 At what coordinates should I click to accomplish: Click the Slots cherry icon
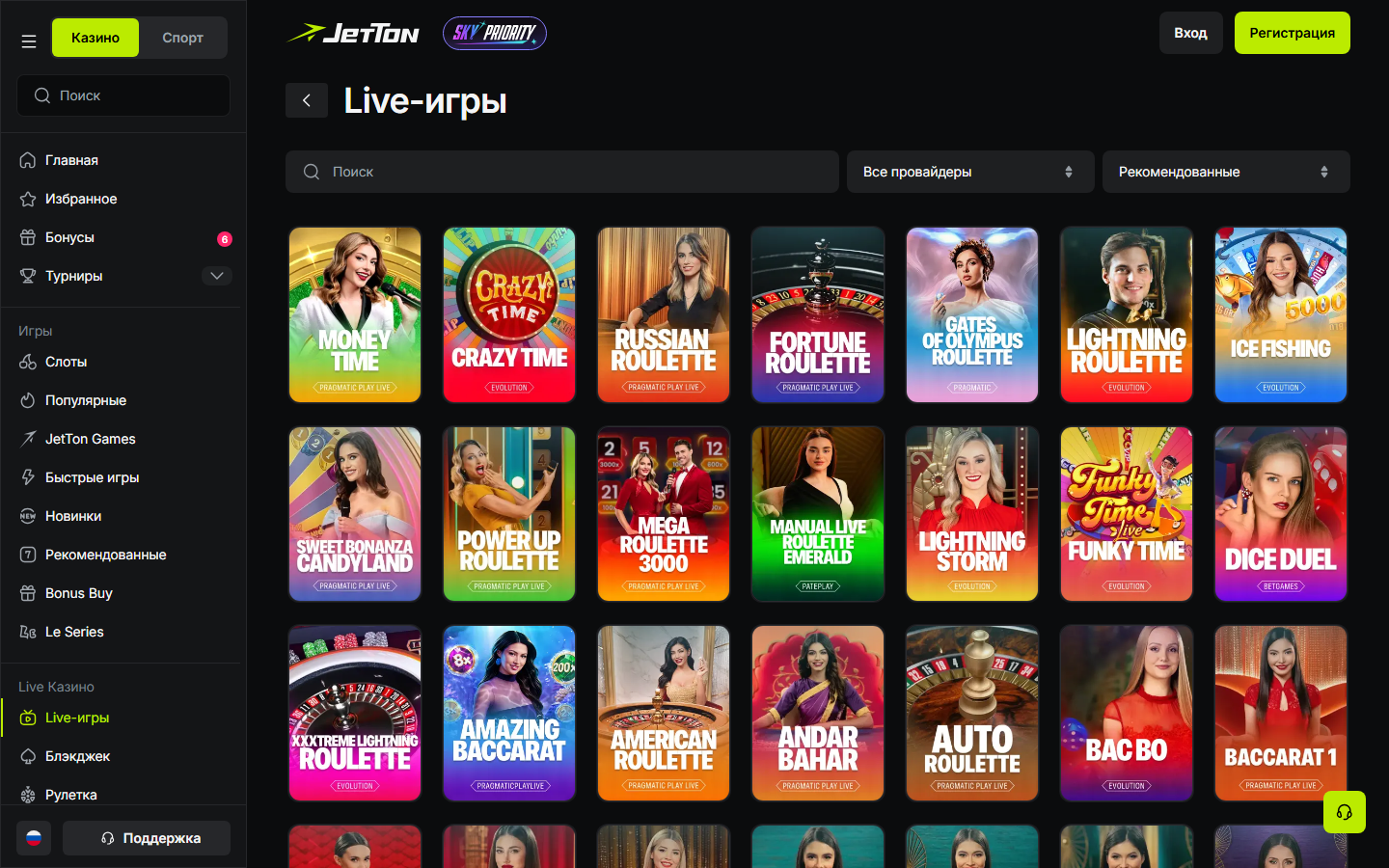(28, 362)
